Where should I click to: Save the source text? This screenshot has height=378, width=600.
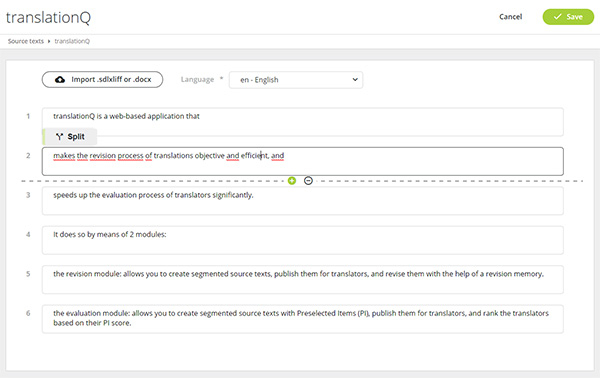pos(568,16)
